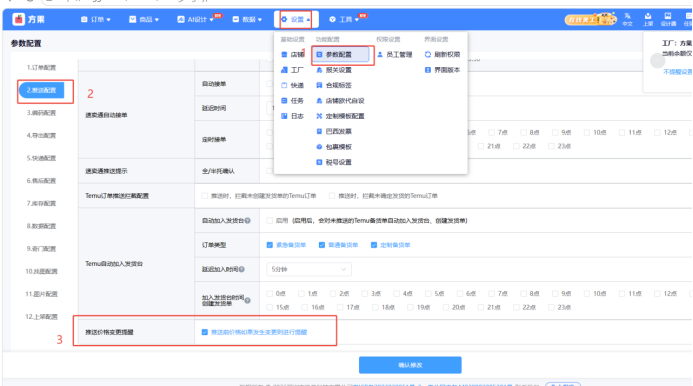The height and width of the screenshot is (386, 693).
Task: Uncheck the 普通备货单 order type checkbox
Action: coord(322,245)
